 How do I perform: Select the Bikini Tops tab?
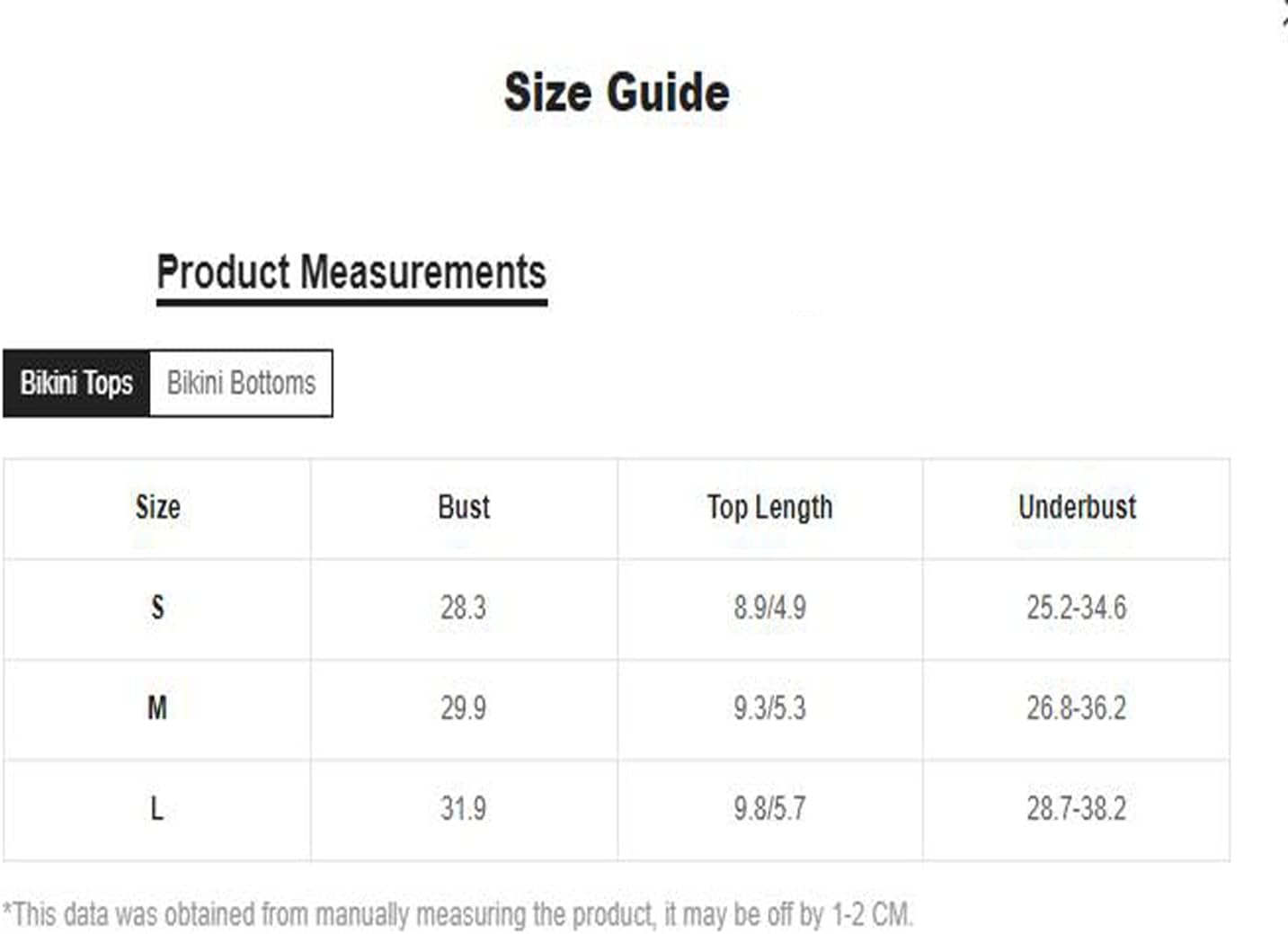pyautogui.click(x=76, y=383)
